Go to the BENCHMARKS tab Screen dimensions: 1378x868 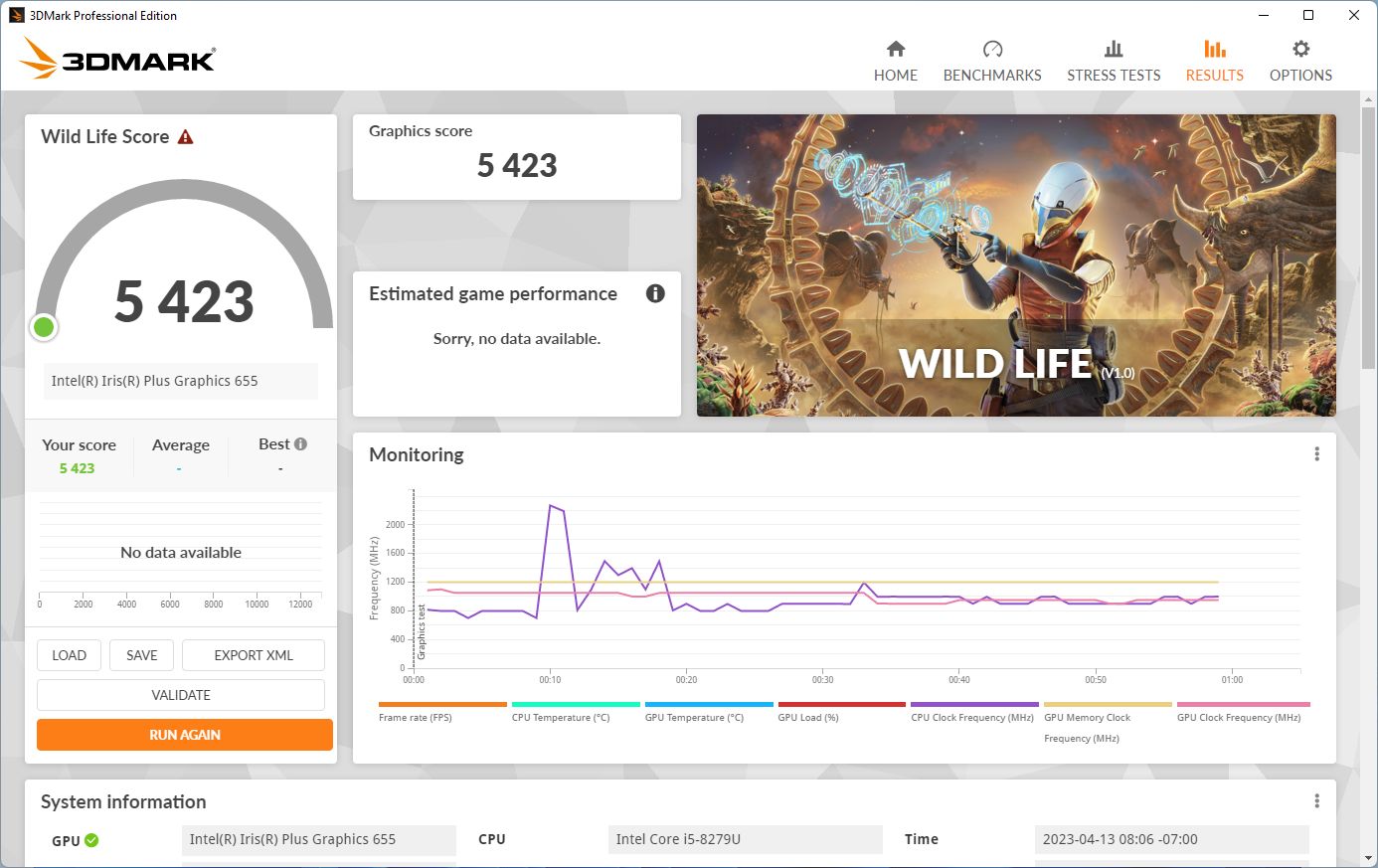(992, 62)
